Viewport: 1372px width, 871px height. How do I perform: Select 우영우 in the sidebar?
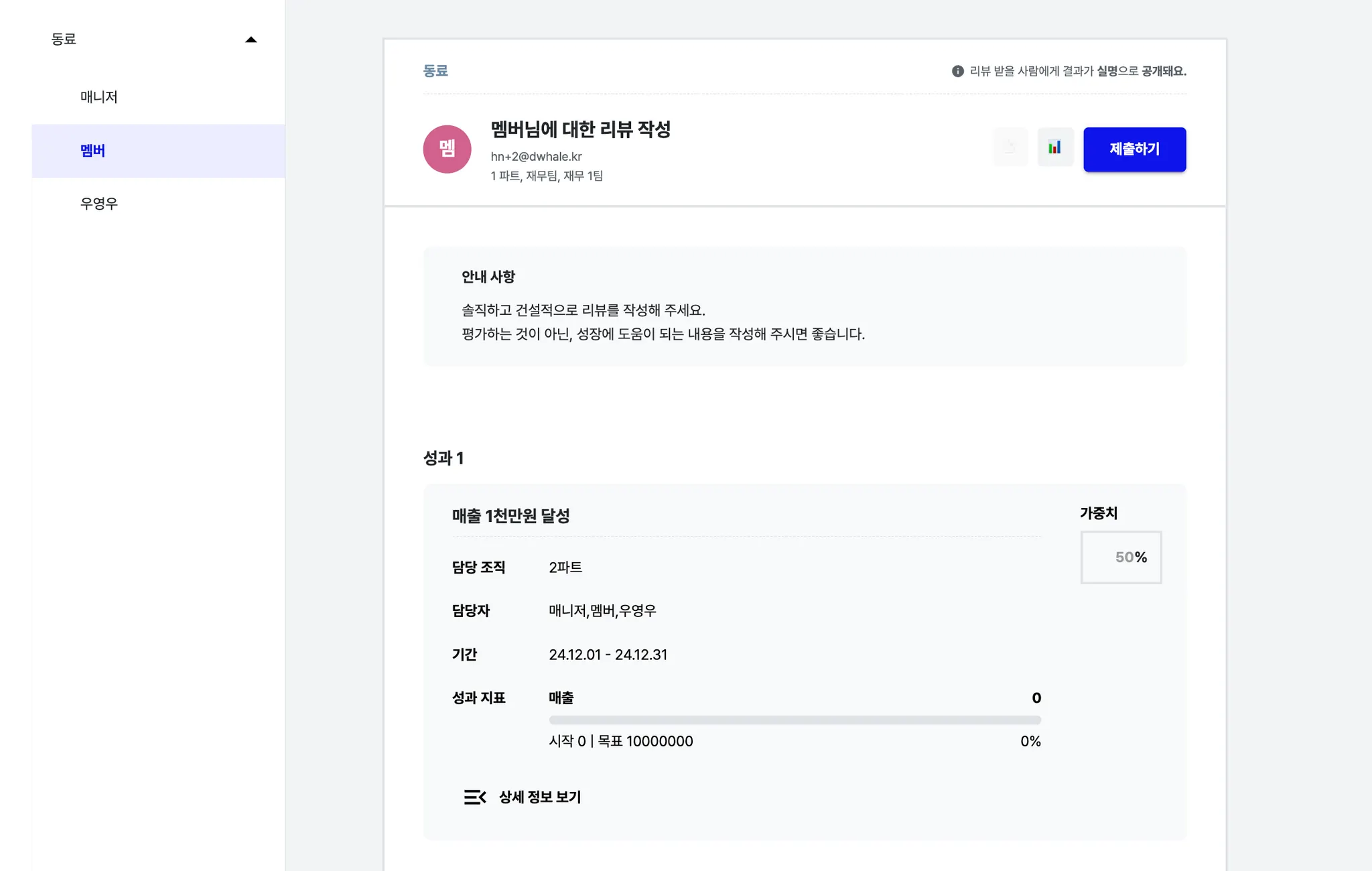pyautogui.click(x=99, y=204)
